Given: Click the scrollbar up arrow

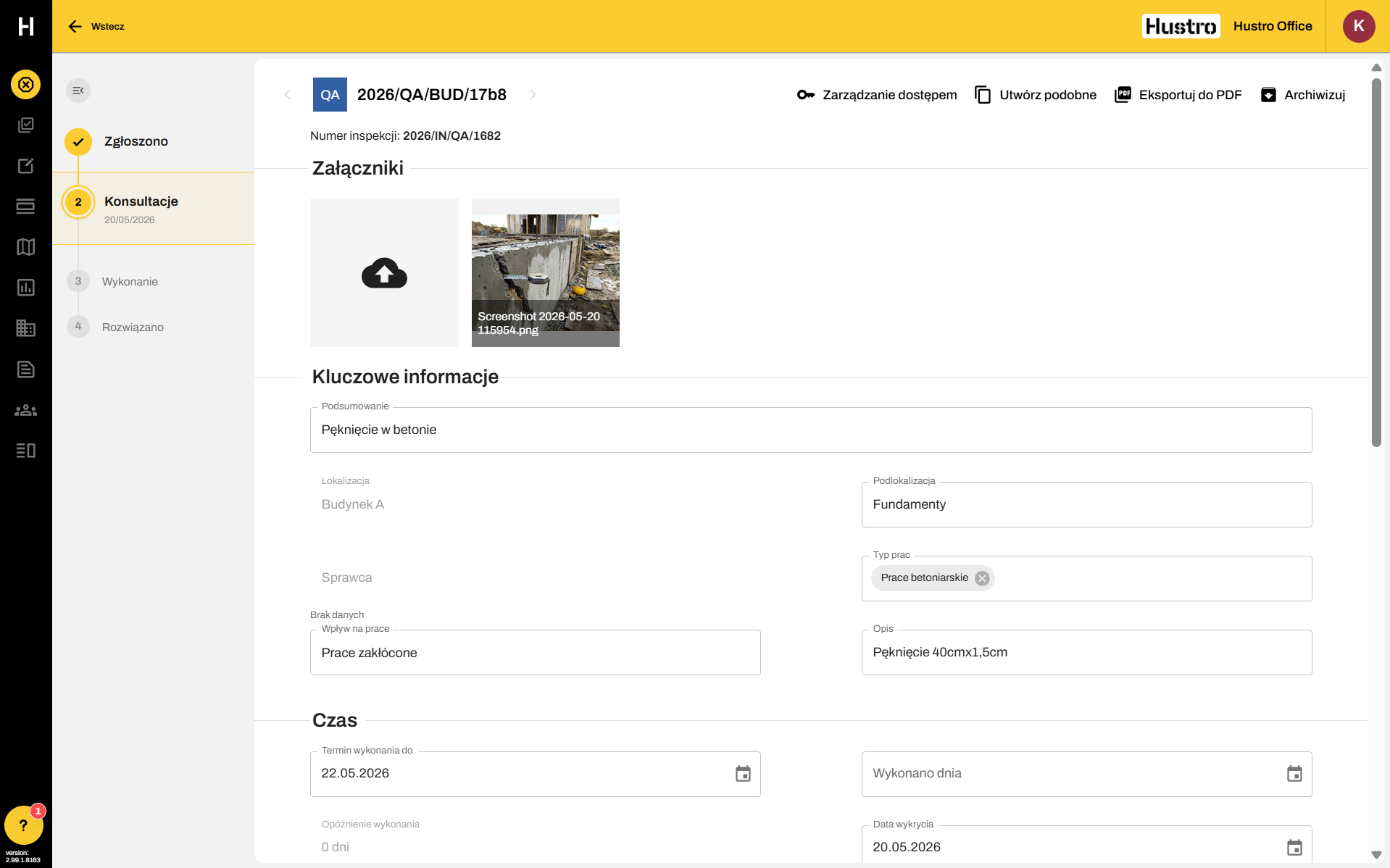Looking at the screenshot, I should pos(1376,67).
